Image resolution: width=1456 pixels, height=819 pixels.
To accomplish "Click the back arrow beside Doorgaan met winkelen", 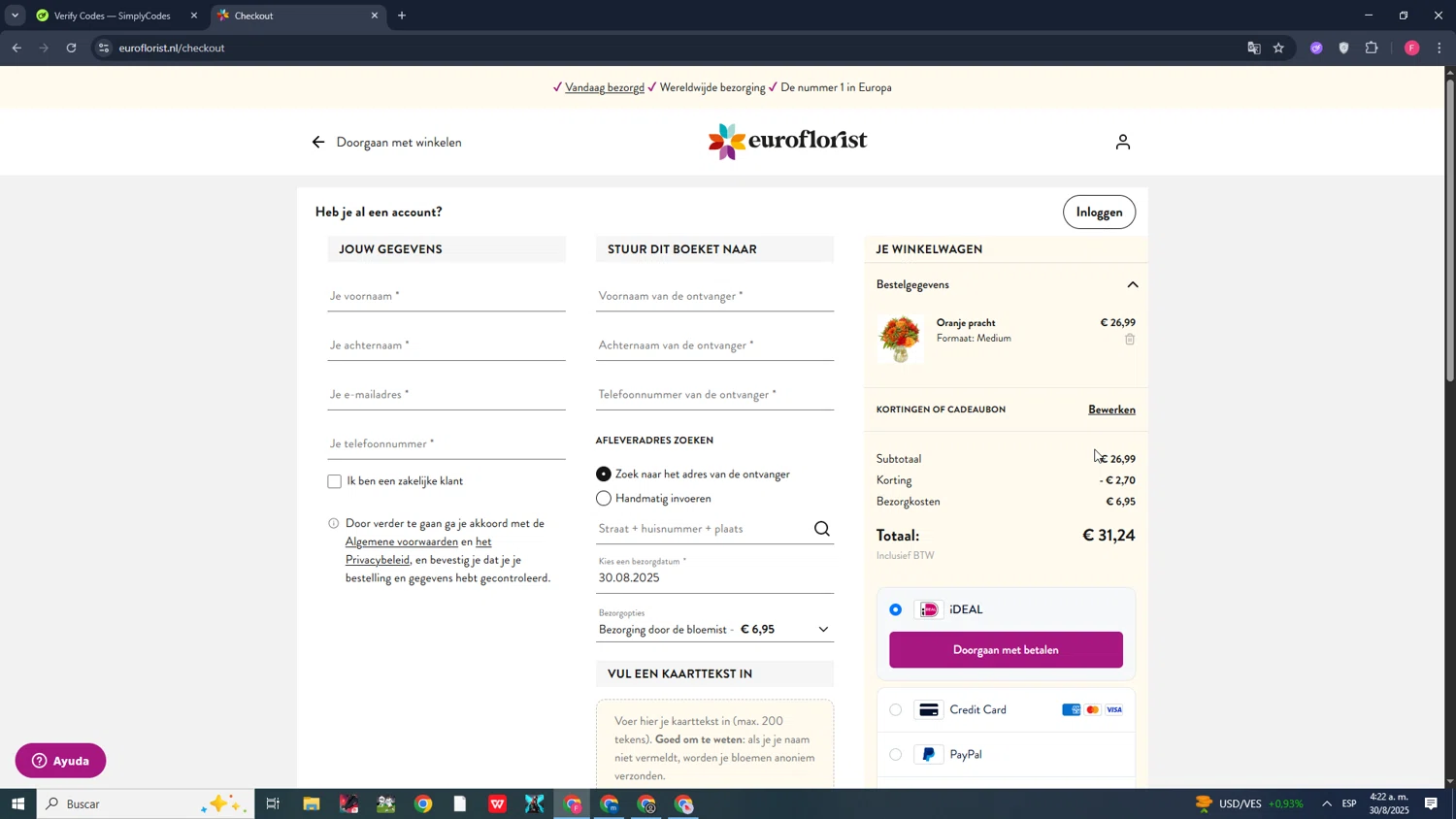I will click(318, 143).
